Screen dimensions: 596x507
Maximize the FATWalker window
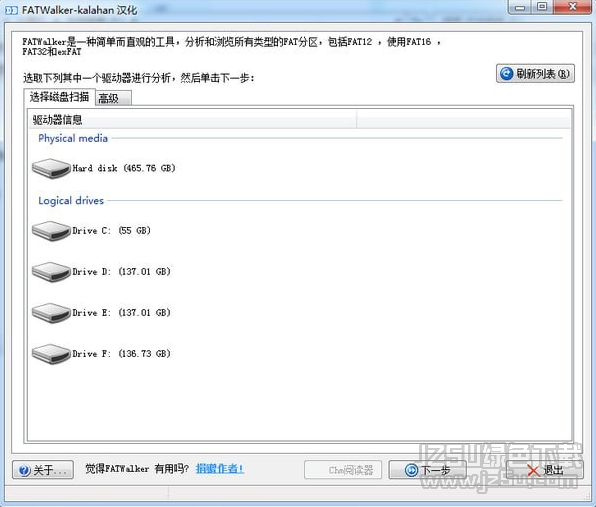(542, 6)
